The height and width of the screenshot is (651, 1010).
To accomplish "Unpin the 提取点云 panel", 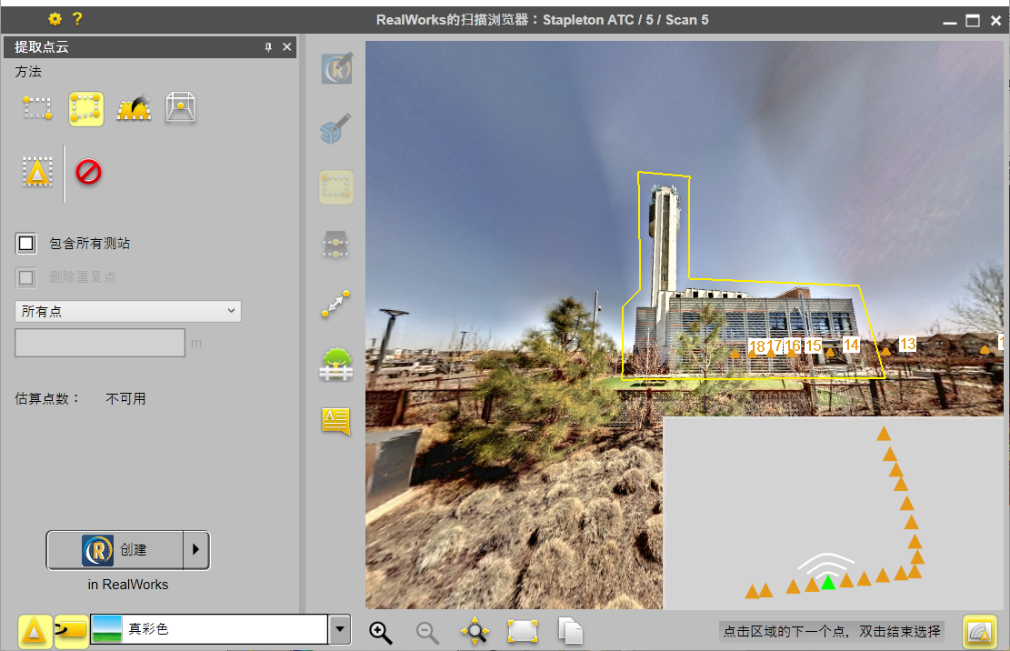I will (x=269, y=46).
